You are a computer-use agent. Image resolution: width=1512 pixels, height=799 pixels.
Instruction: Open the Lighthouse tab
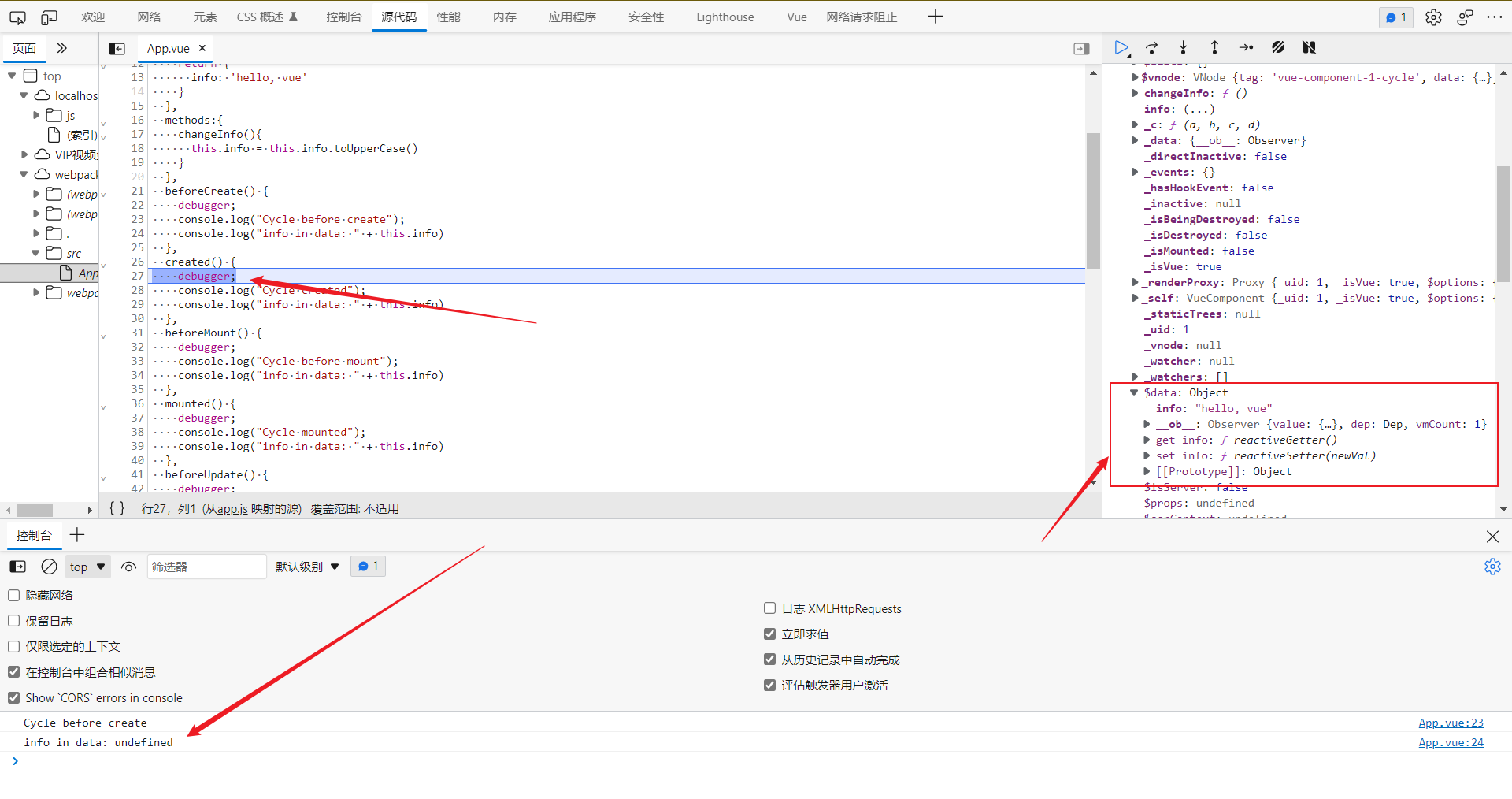(724, 17)
